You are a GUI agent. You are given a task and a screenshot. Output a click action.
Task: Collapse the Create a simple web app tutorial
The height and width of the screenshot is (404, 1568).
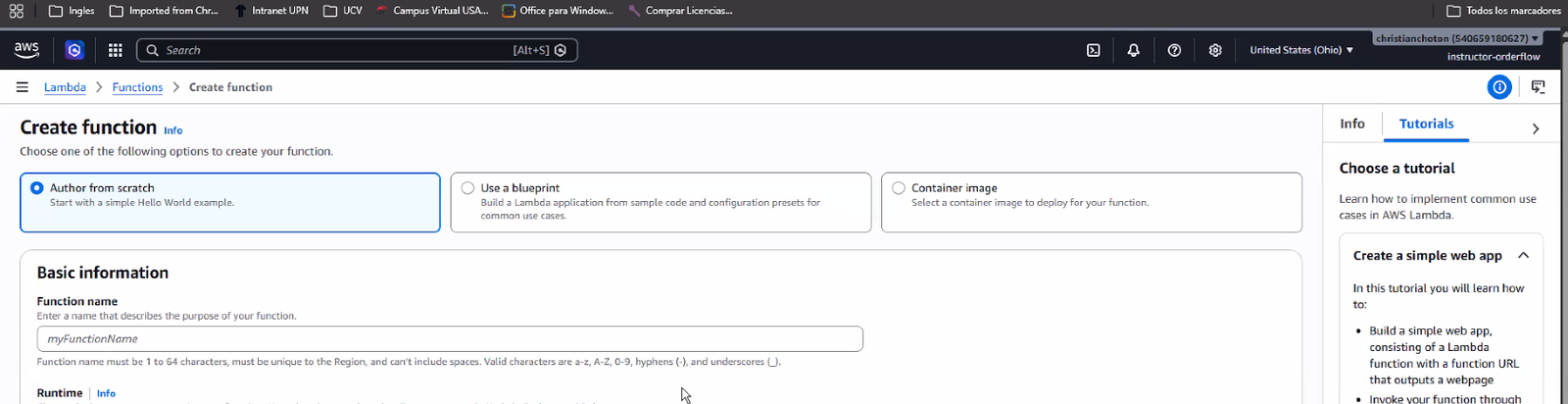[x=1523, y=255]
